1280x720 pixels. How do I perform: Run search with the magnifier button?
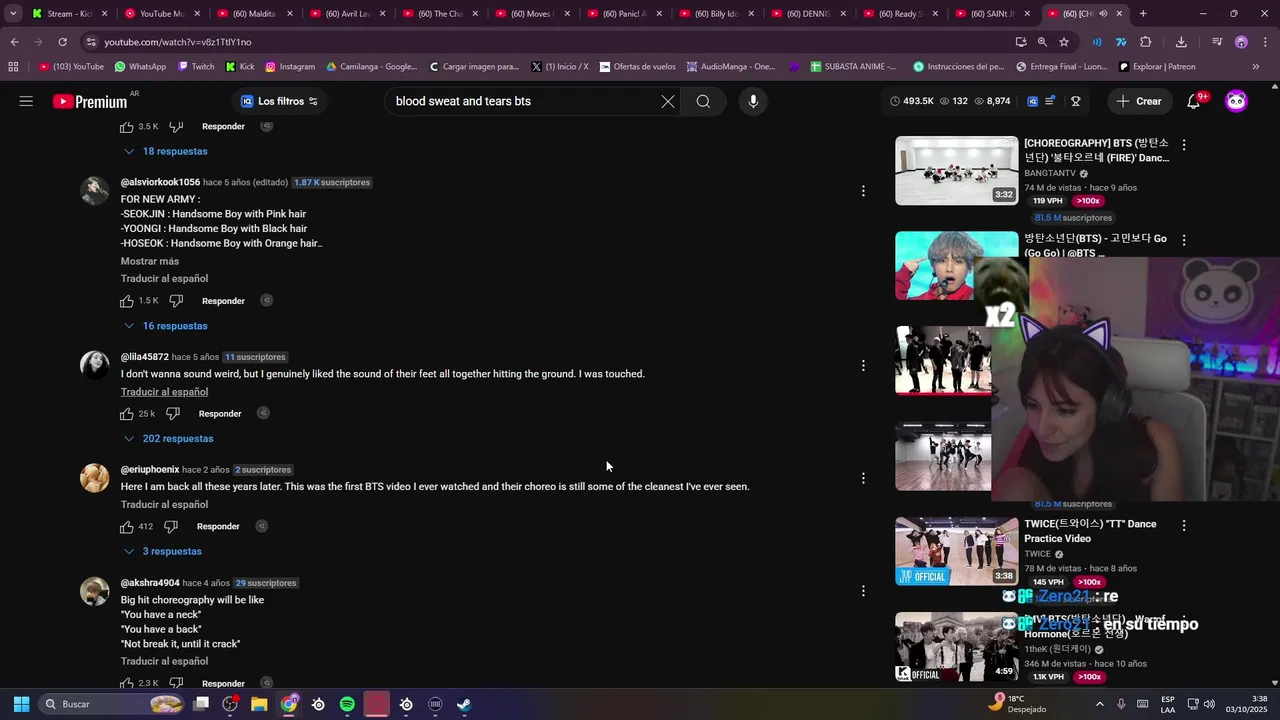coord(703,101)
